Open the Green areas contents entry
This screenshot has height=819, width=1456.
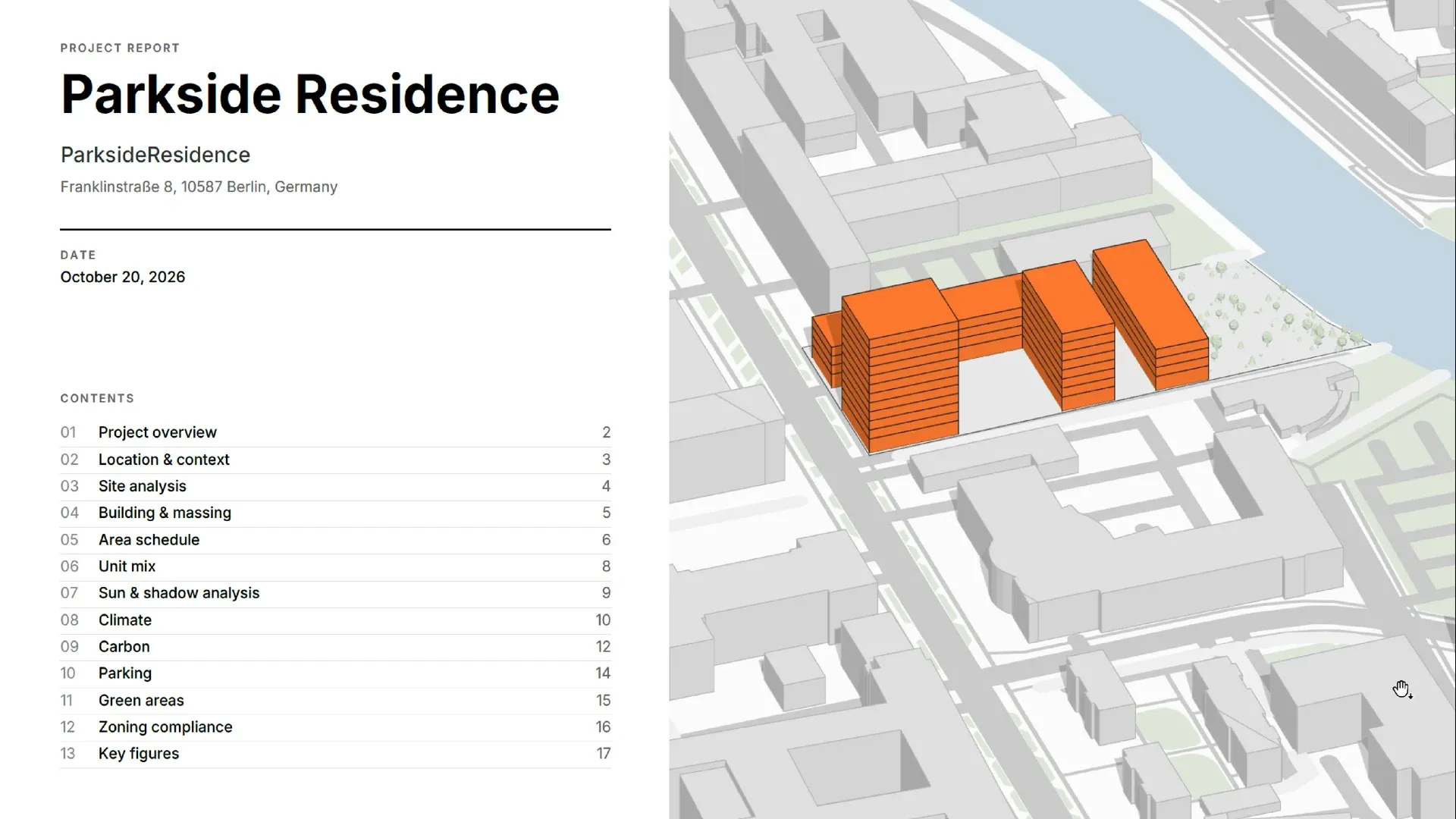point(335,701)
